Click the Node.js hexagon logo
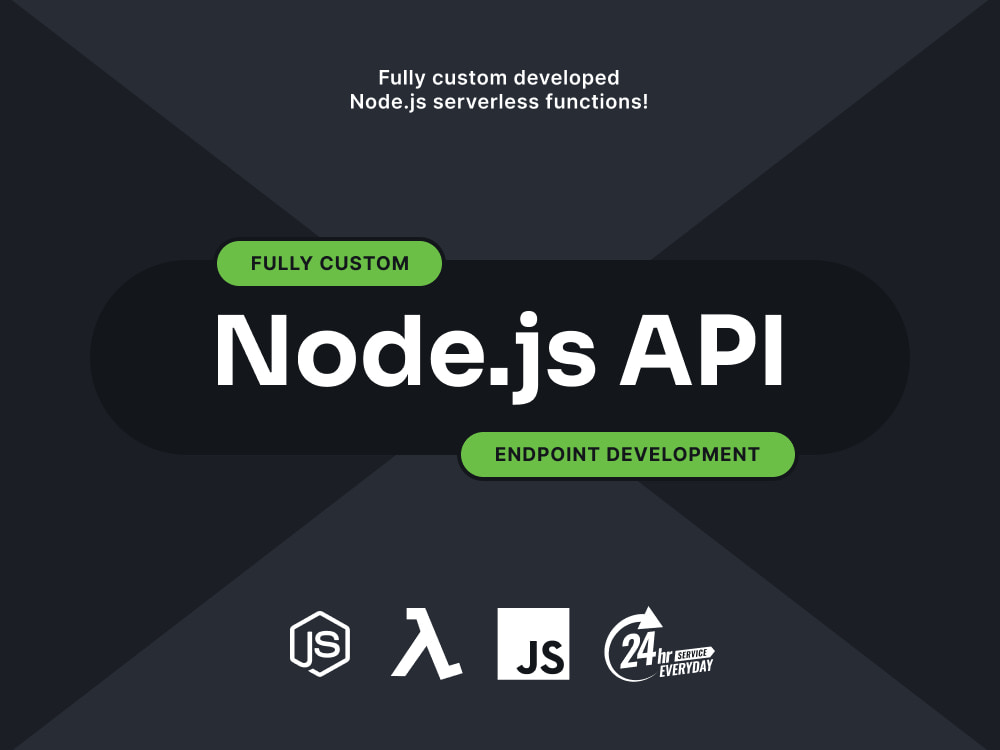The width and height of the screenshot is (1000, 750). pos(320,643)
